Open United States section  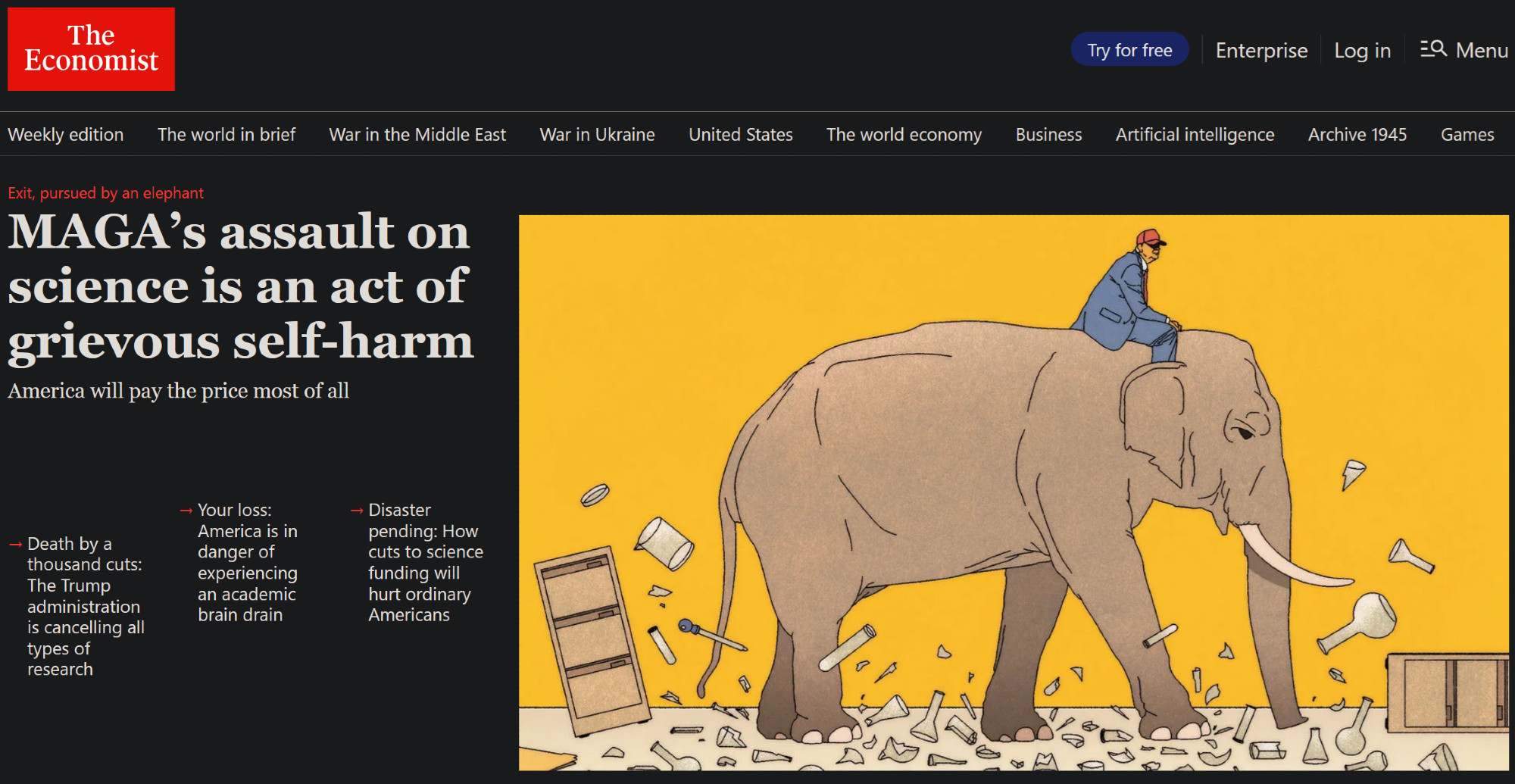[x=740, y=134]
